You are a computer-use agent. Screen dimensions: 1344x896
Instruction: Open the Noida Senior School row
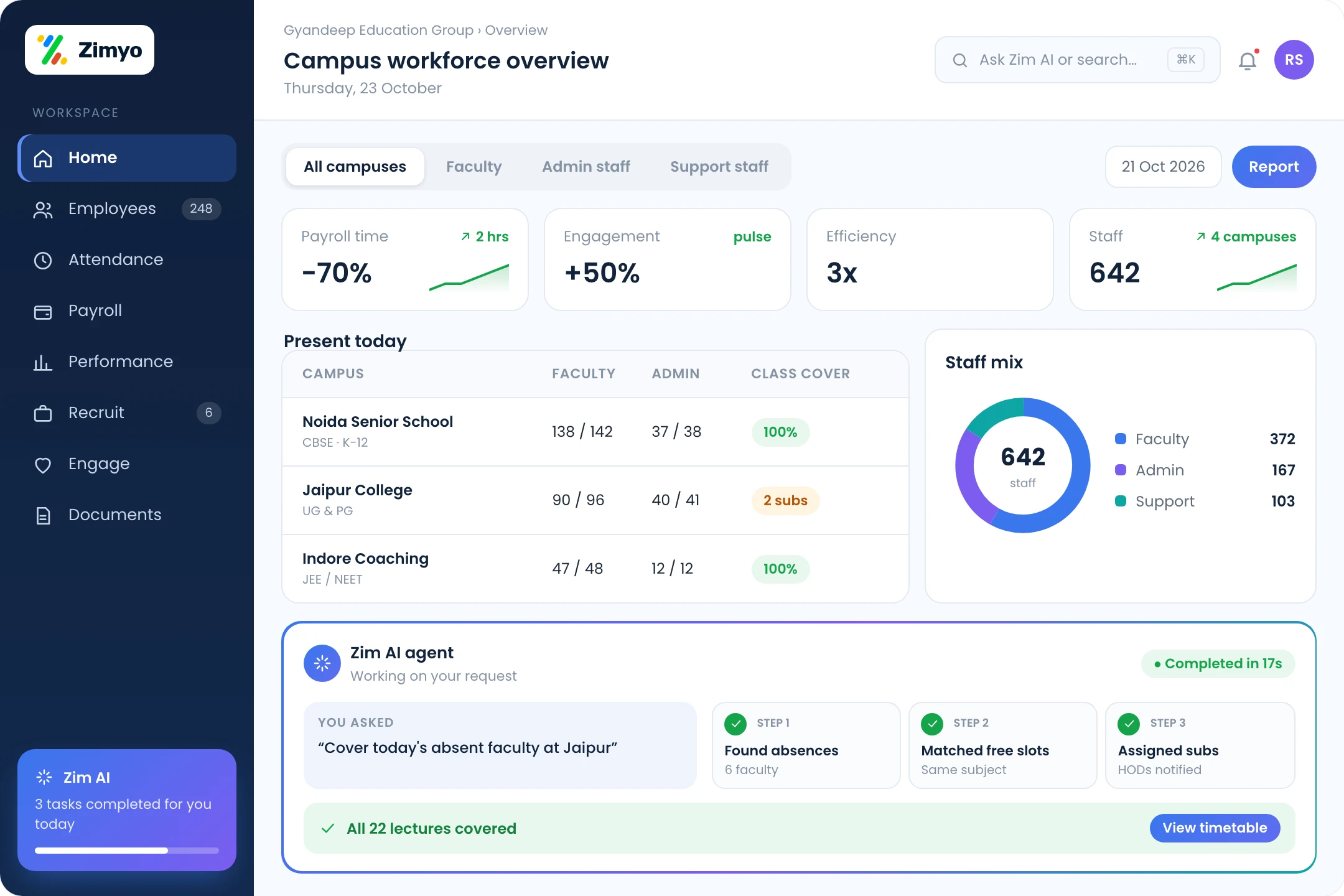595,432
